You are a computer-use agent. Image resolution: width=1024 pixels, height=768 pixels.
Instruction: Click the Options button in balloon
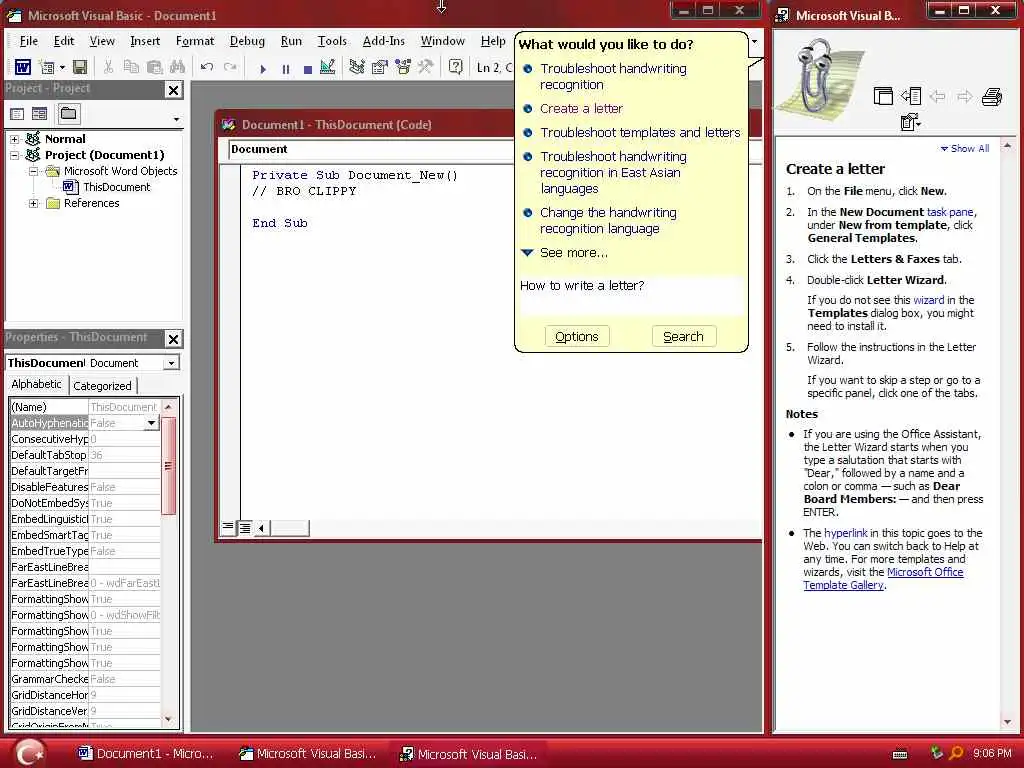click(x=577, y=337)
